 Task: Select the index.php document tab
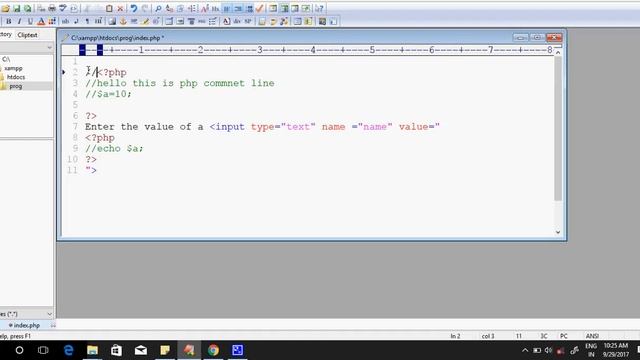coord(24,325)
